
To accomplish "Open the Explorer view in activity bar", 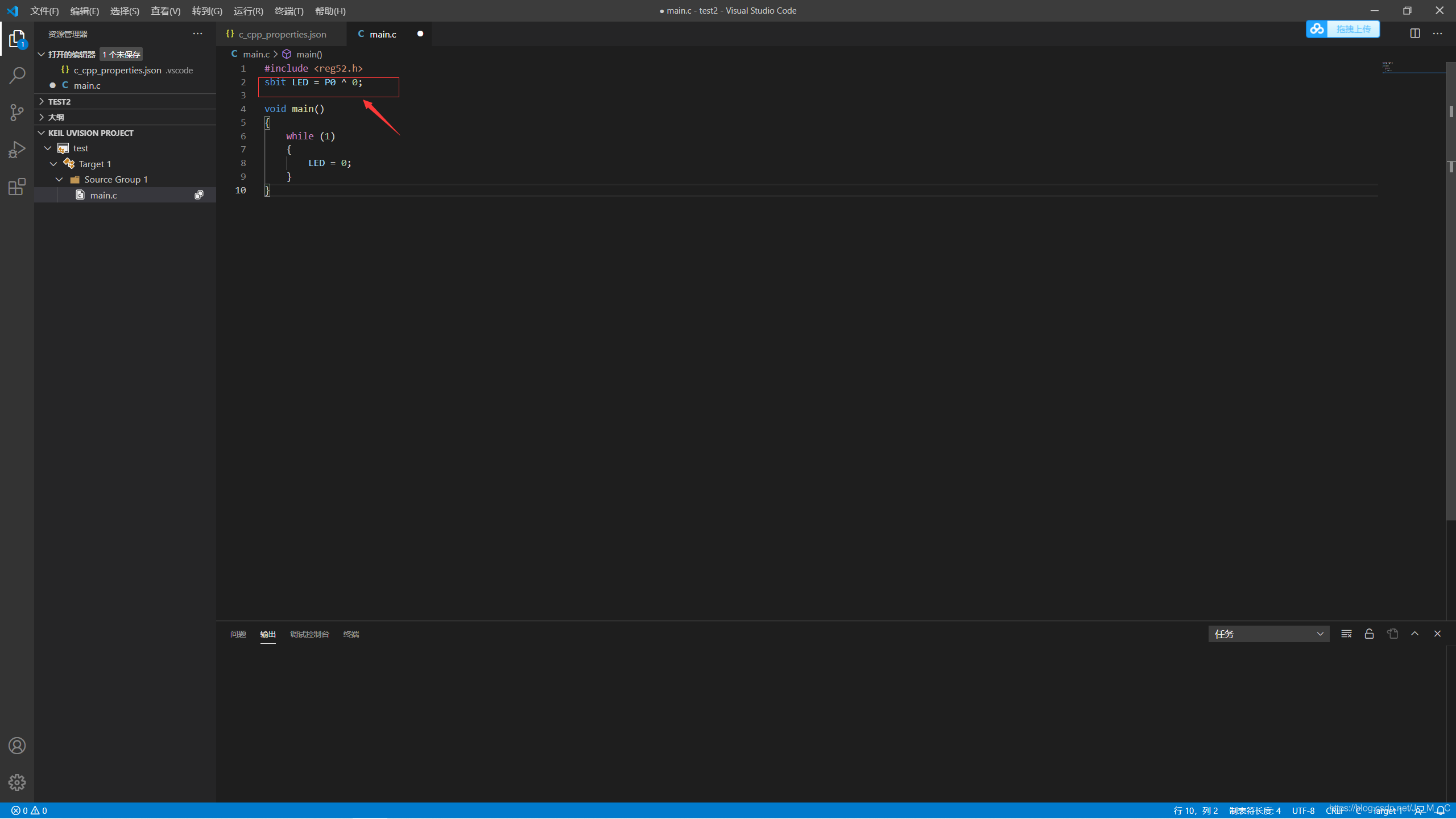I will coord(17,39).
